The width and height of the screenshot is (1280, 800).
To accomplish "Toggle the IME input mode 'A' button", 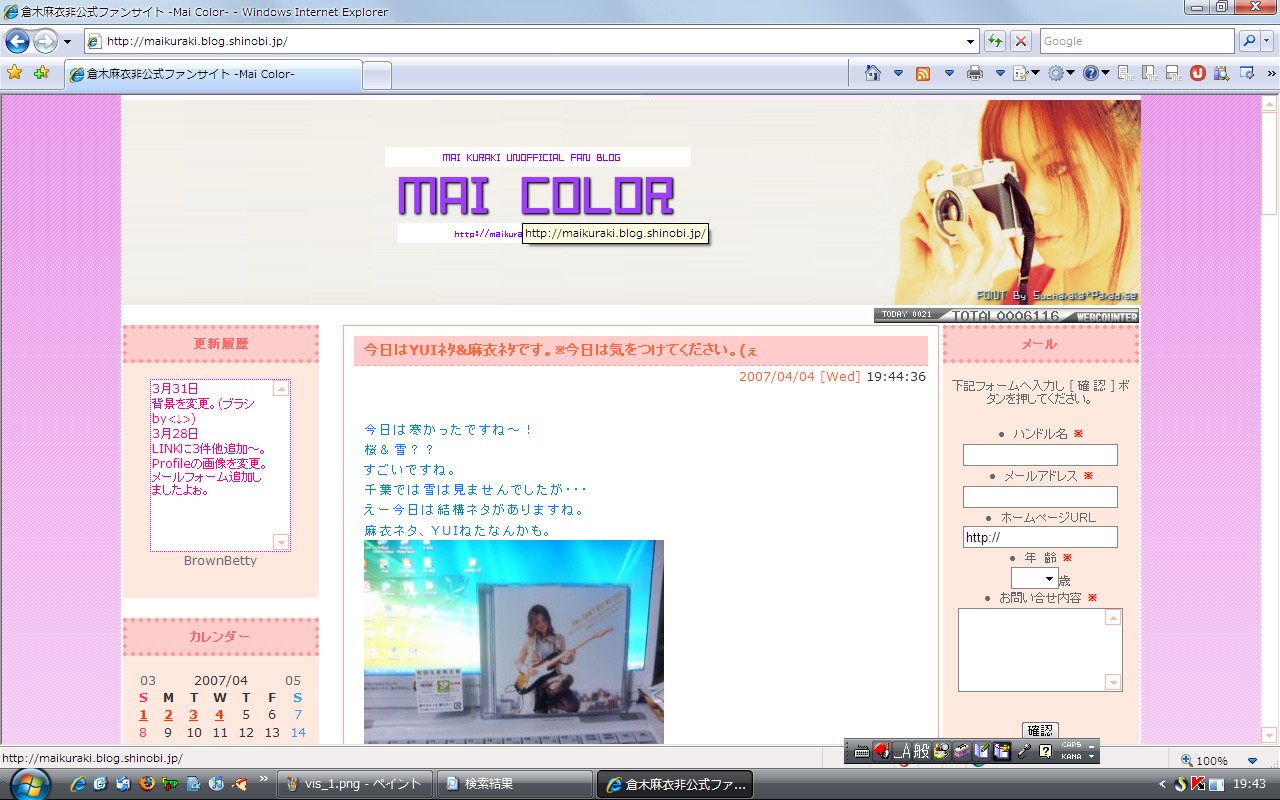I will (903, 751).
